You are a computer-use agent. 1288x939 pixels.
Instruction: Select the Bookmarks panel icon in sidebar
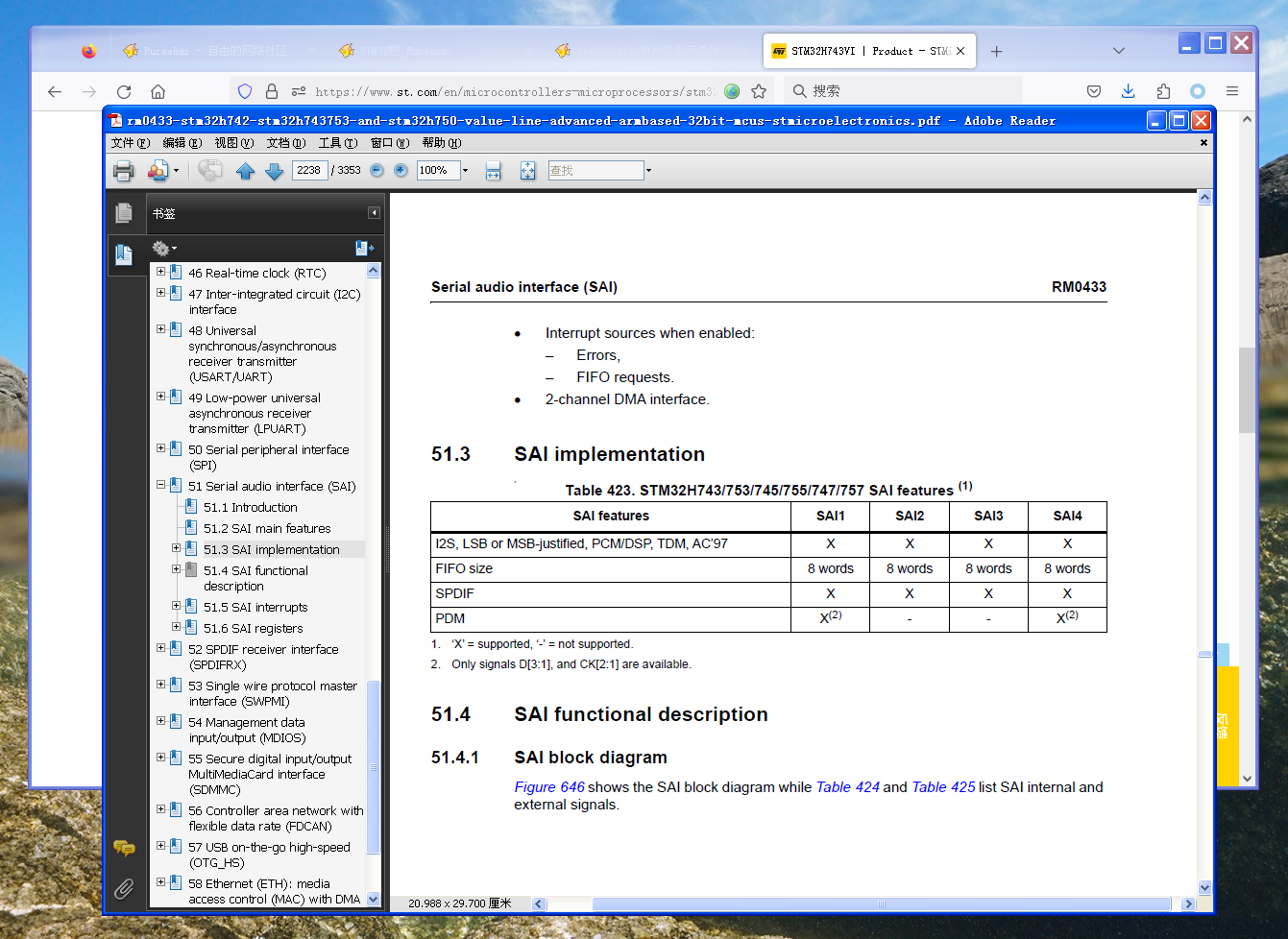pyautogui.click(x=124, y=254)
